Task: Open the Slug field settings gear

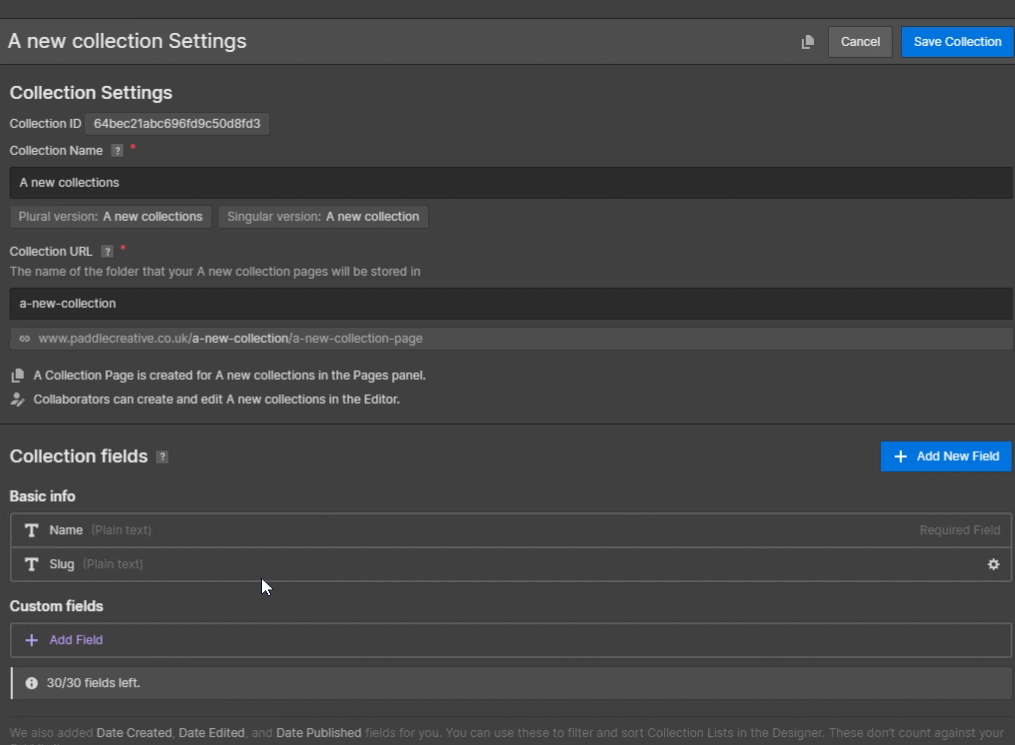Action: pos(993,564)
